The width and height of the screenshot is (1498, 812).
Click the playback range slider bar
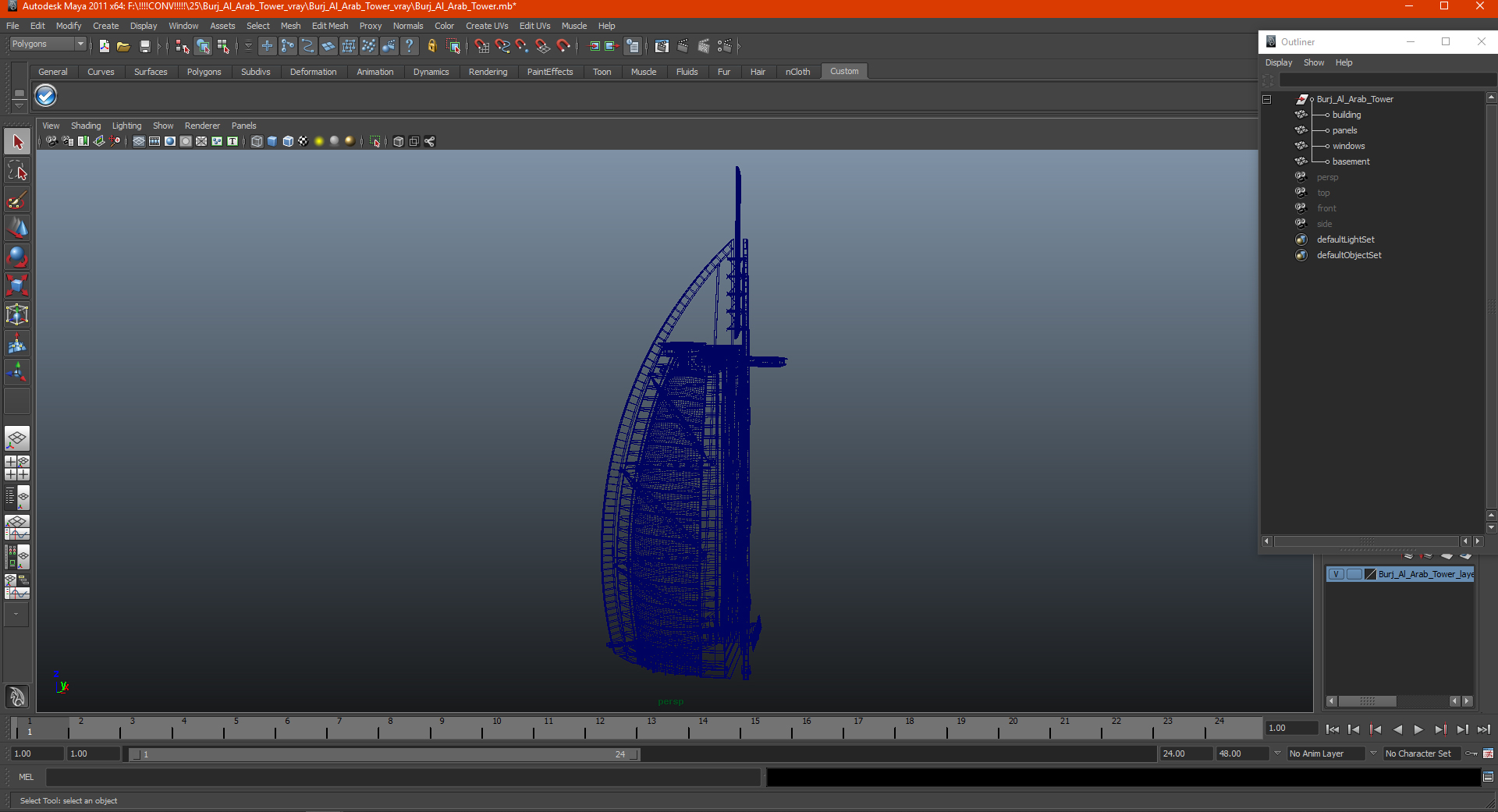[384, 754]
